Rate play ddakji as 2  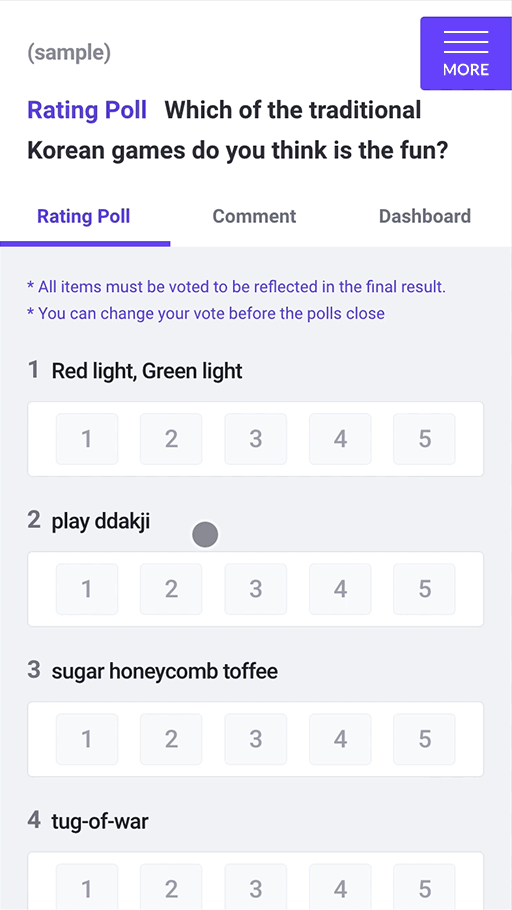pos(171,589)
